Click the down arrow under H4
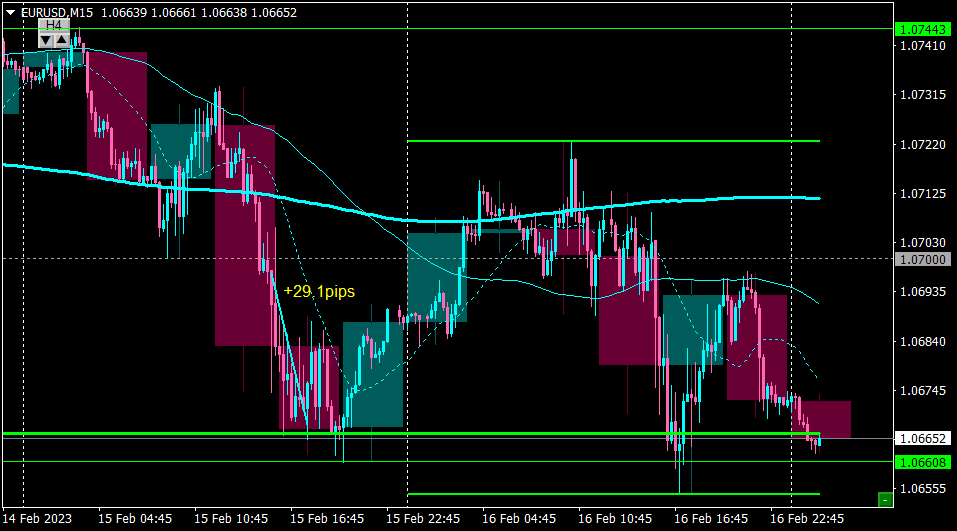Image resolution: width=957 pixels, height=531 pixels. click(x=46, y=40)
